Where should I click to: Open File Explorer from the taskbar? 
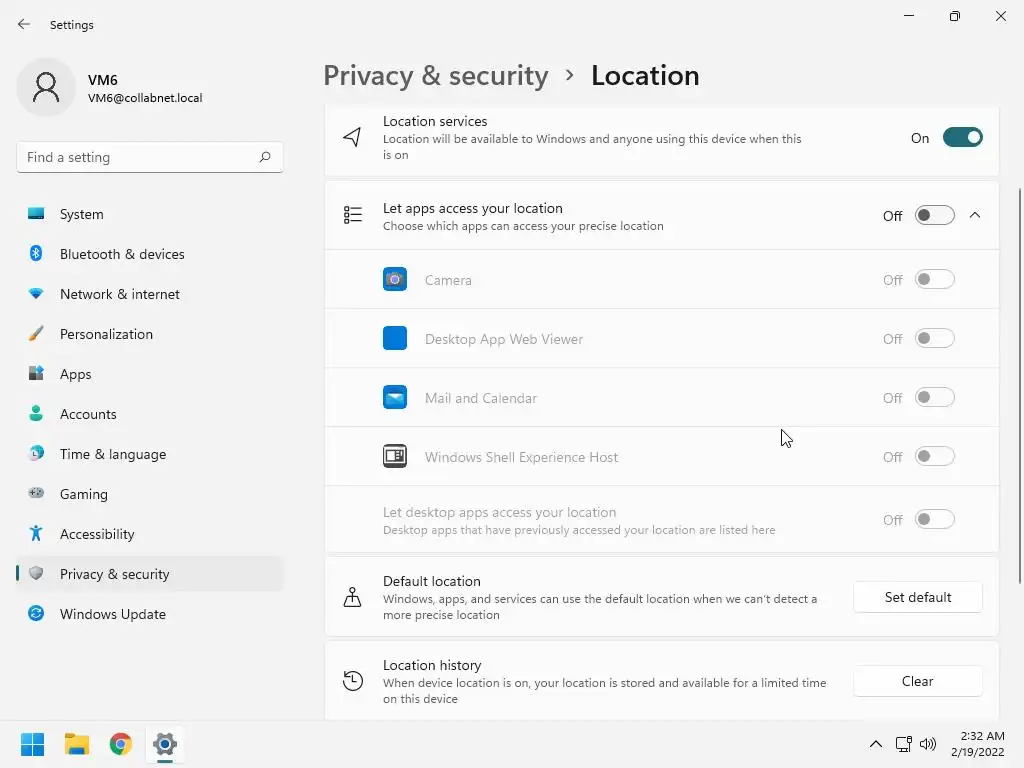(x=77, y=744)
